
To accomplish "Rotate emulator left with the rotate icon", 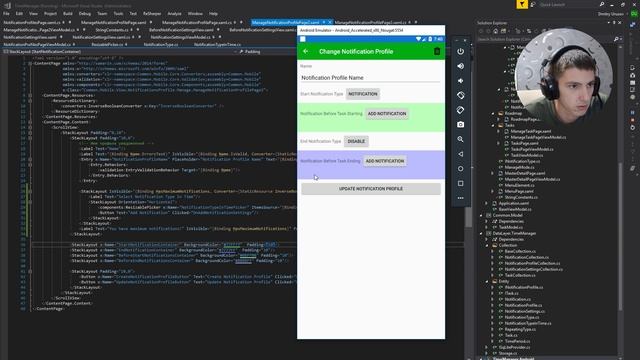I will click(x=460, y=96).
